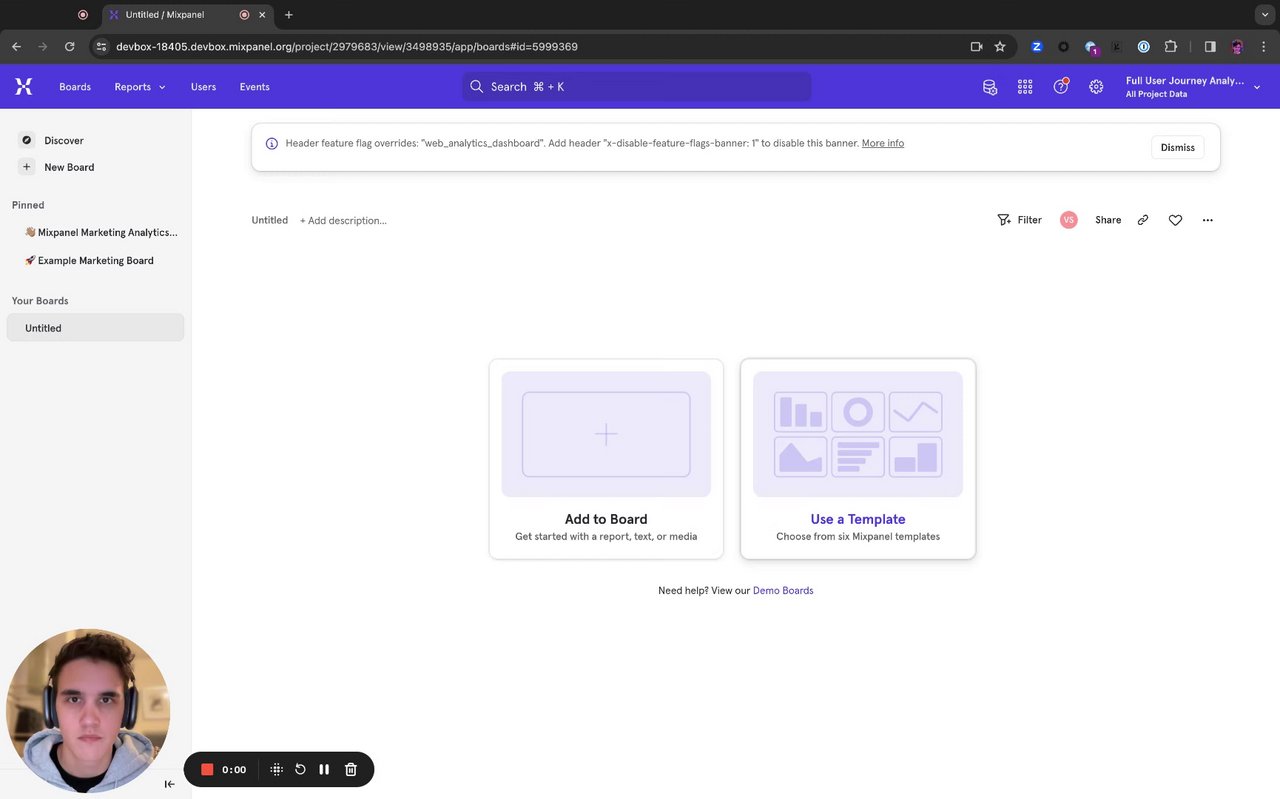This screenshot has height=799, width=1280.
Task: Open the data management database icon
Action: coord(990,87)
